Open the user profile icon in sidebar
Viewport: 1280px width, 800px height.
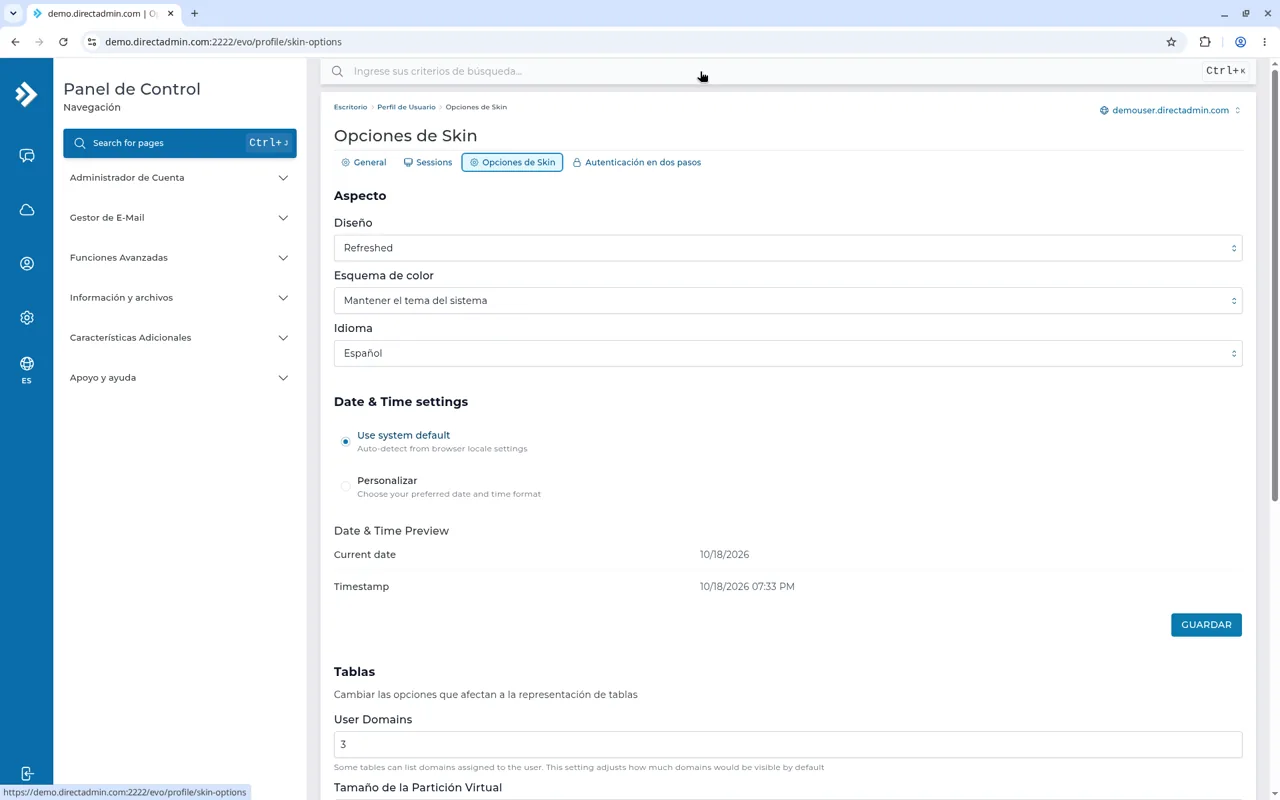(27, 264)
